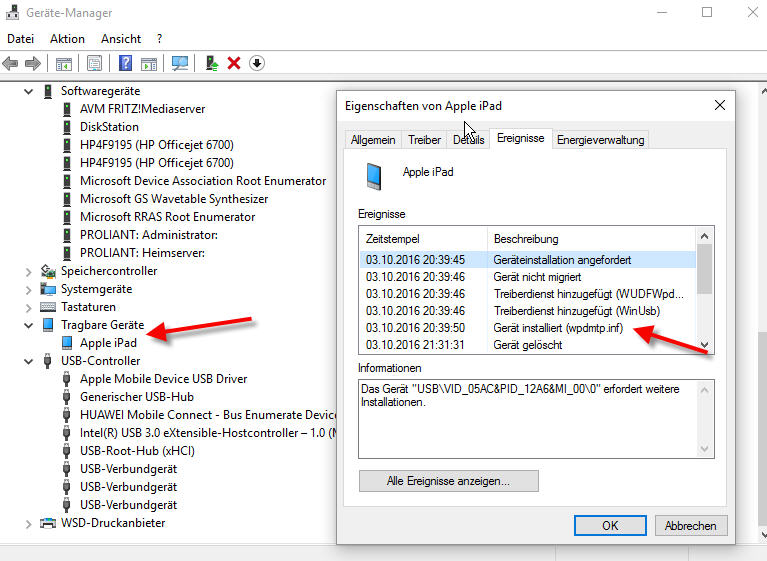767x561 pixels.
Task: Expand the Speichercontroller tree node
Action: click(28, 271)
